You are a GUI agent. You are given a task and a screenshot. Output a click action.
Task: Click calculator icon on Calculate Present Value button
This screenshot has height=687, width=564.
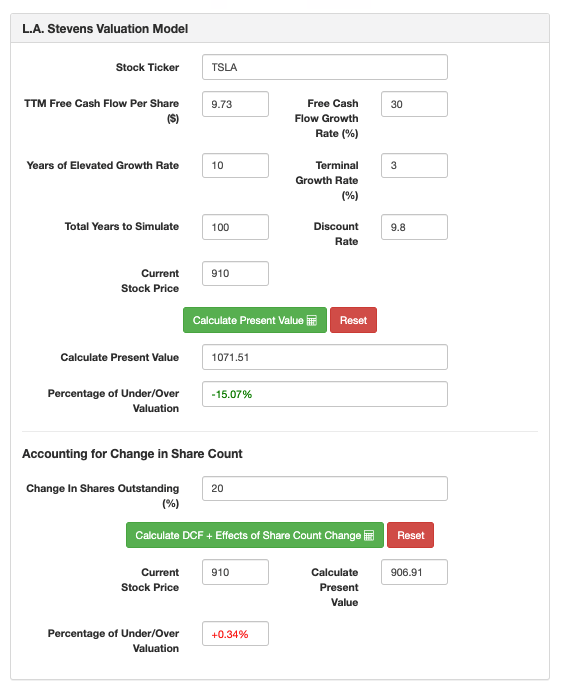click(312, 320)
